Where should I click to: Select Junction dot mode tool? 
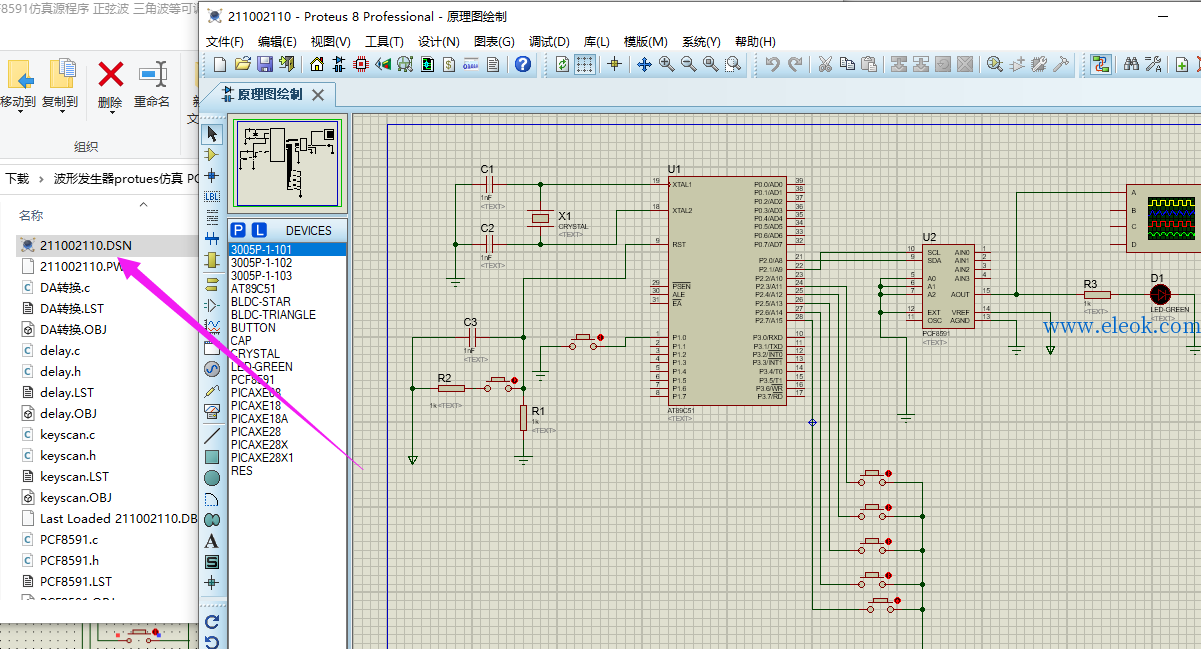pos(212,176)
